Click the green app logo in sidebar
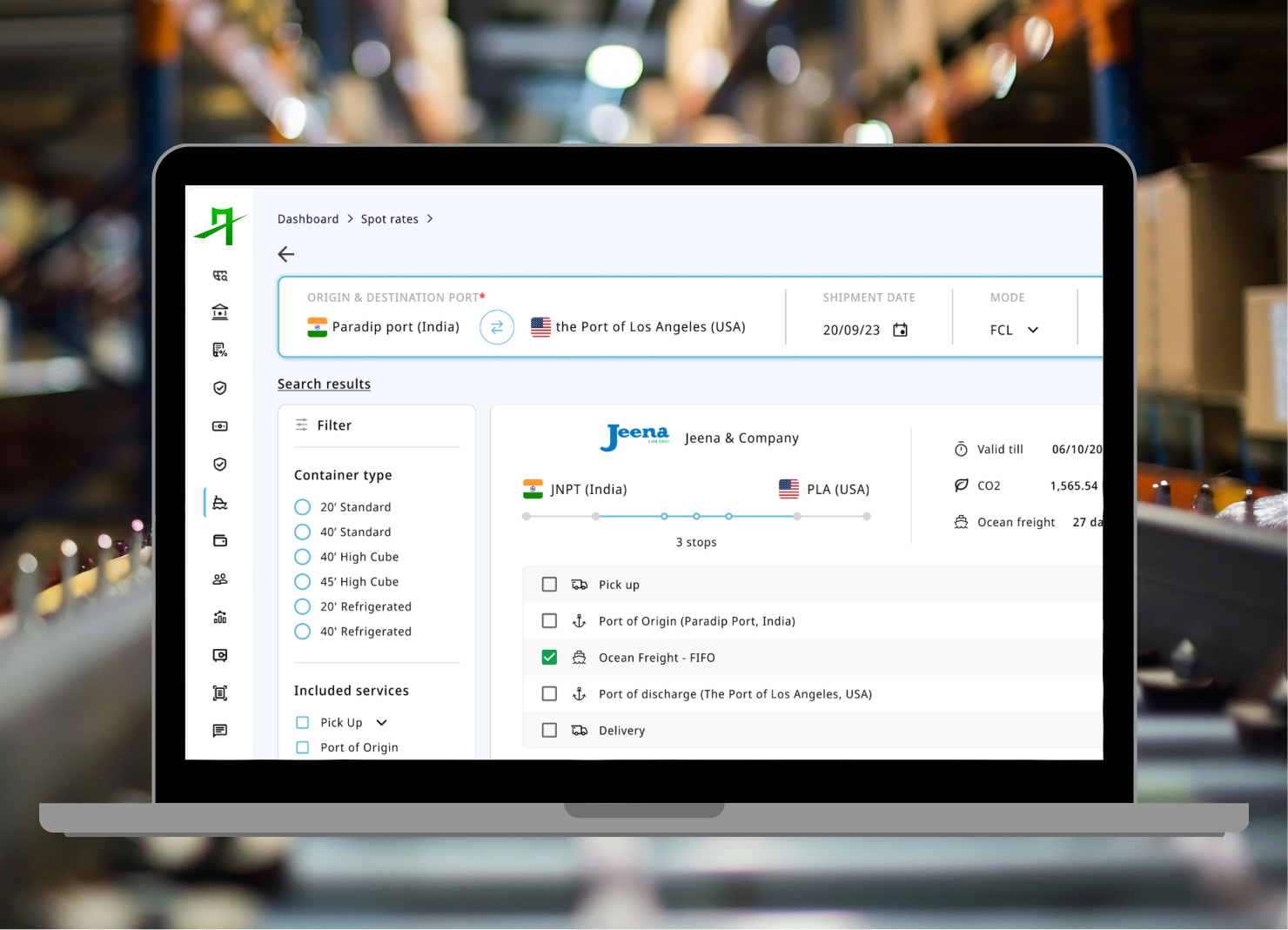Screen dimensions: 1288x930 pos(220,225)
